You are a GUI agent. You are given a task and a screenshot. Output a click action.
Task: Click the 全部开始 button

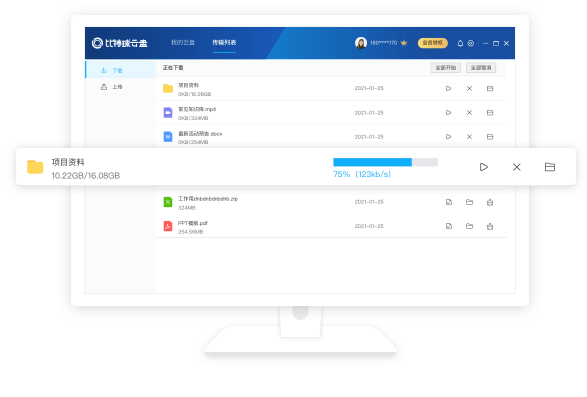pos(445,68)
